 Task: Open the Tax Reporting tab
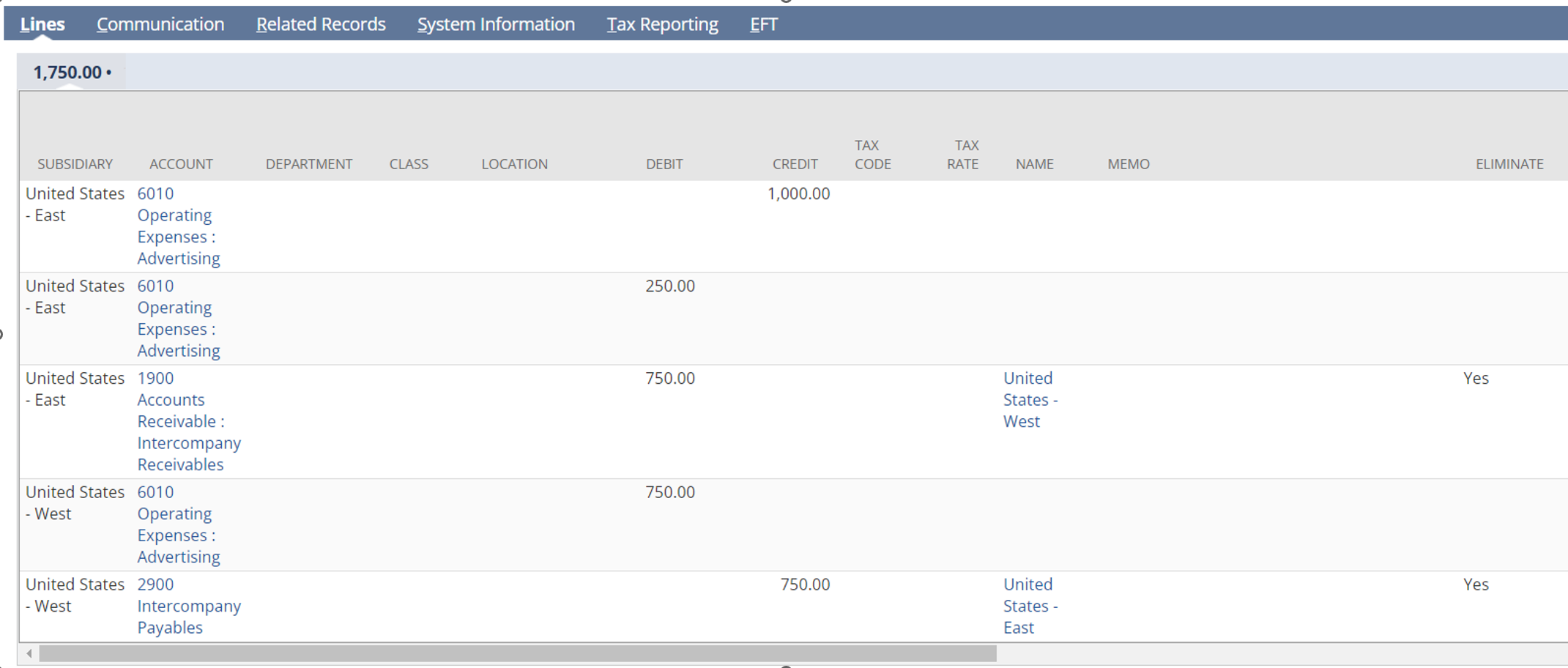[x=662, y=24]
